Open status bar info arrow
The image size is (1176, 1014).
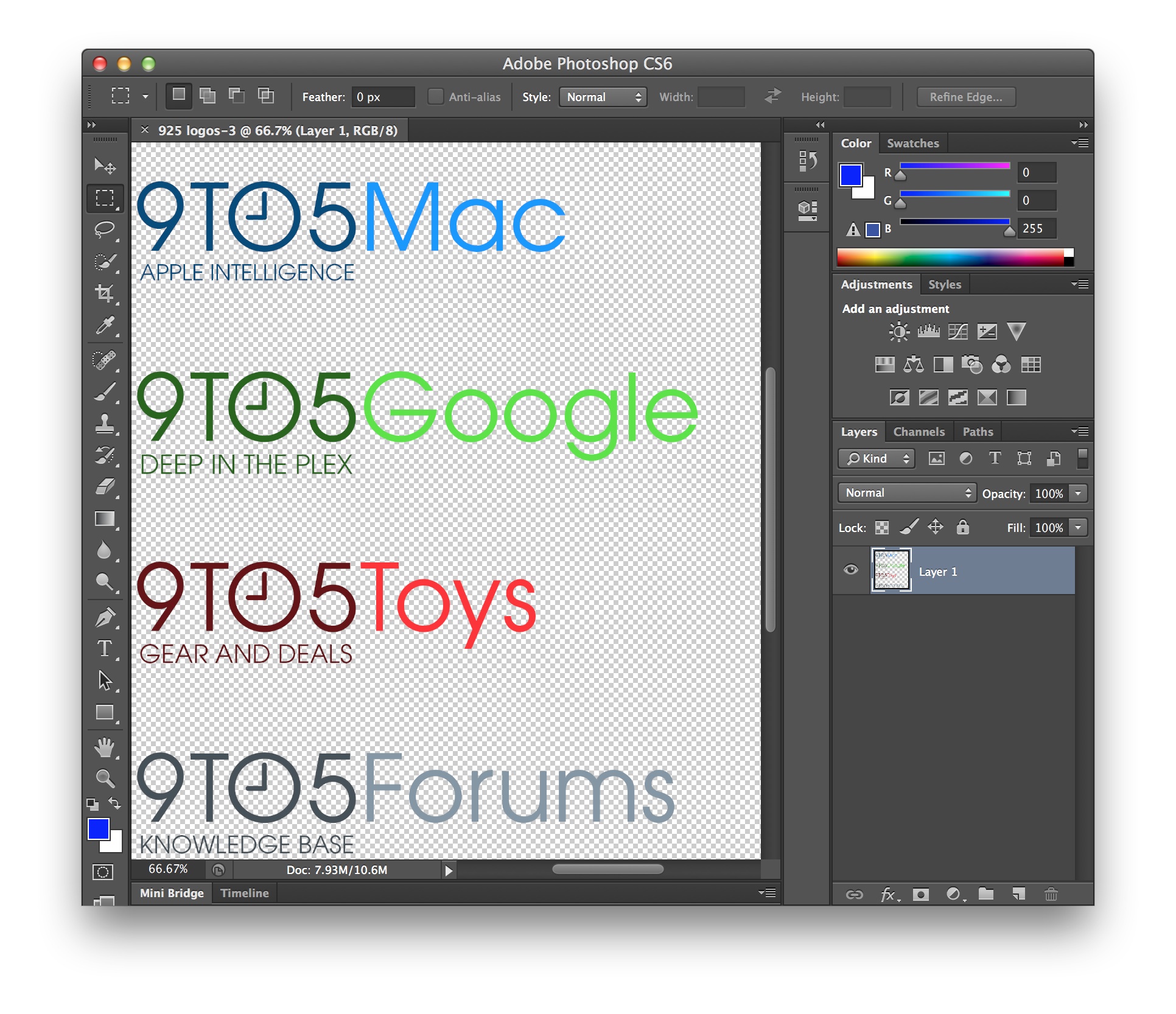pos(449,871)
